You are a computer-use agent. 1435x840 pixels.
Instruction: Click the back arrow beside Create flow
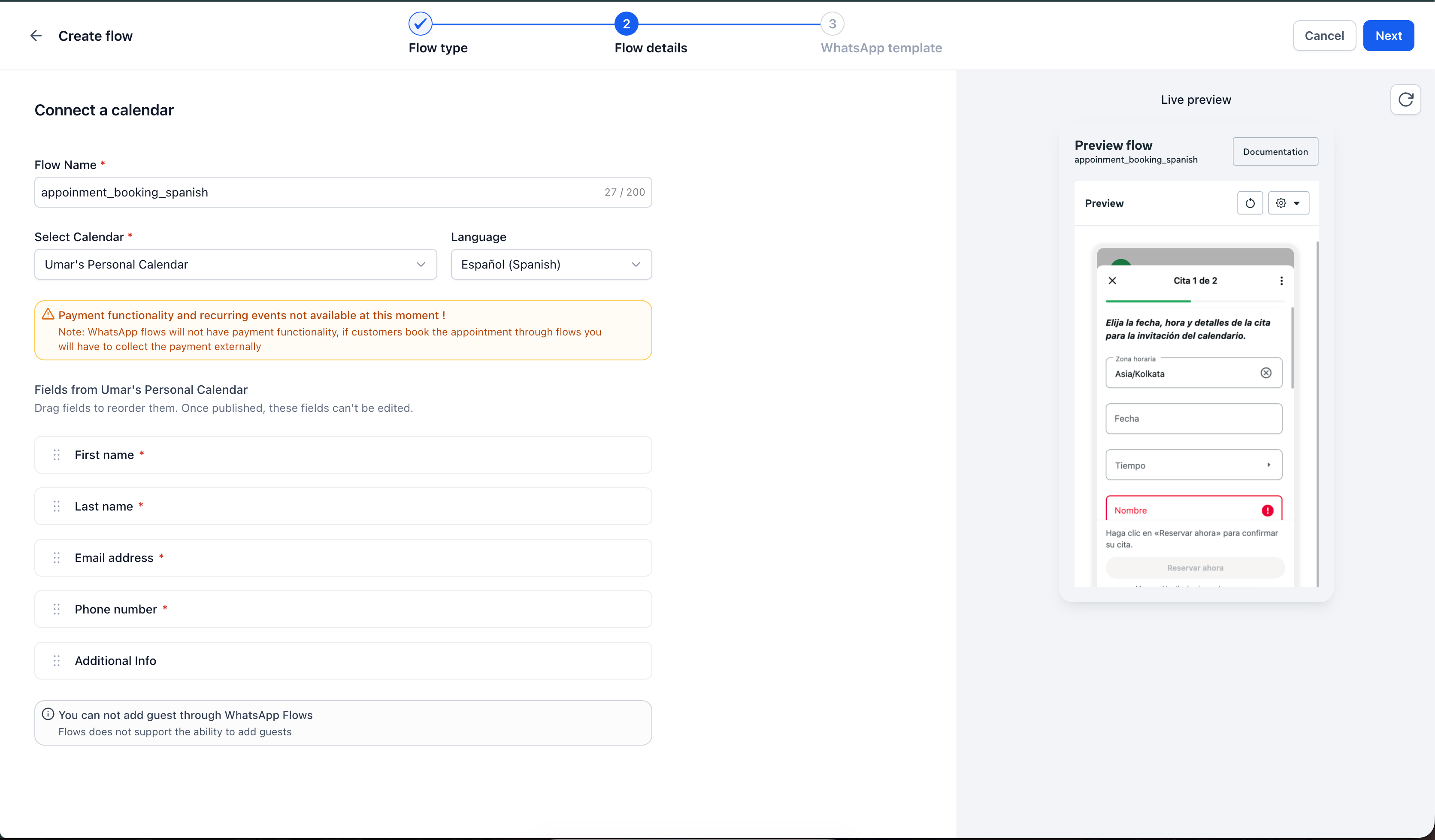point(36,36)
